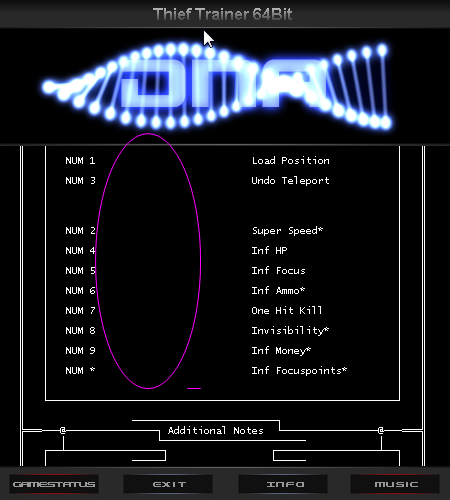Click the NUM 1 hotkey label
Screen dimensions: 450x500
(x=80, y=161)
